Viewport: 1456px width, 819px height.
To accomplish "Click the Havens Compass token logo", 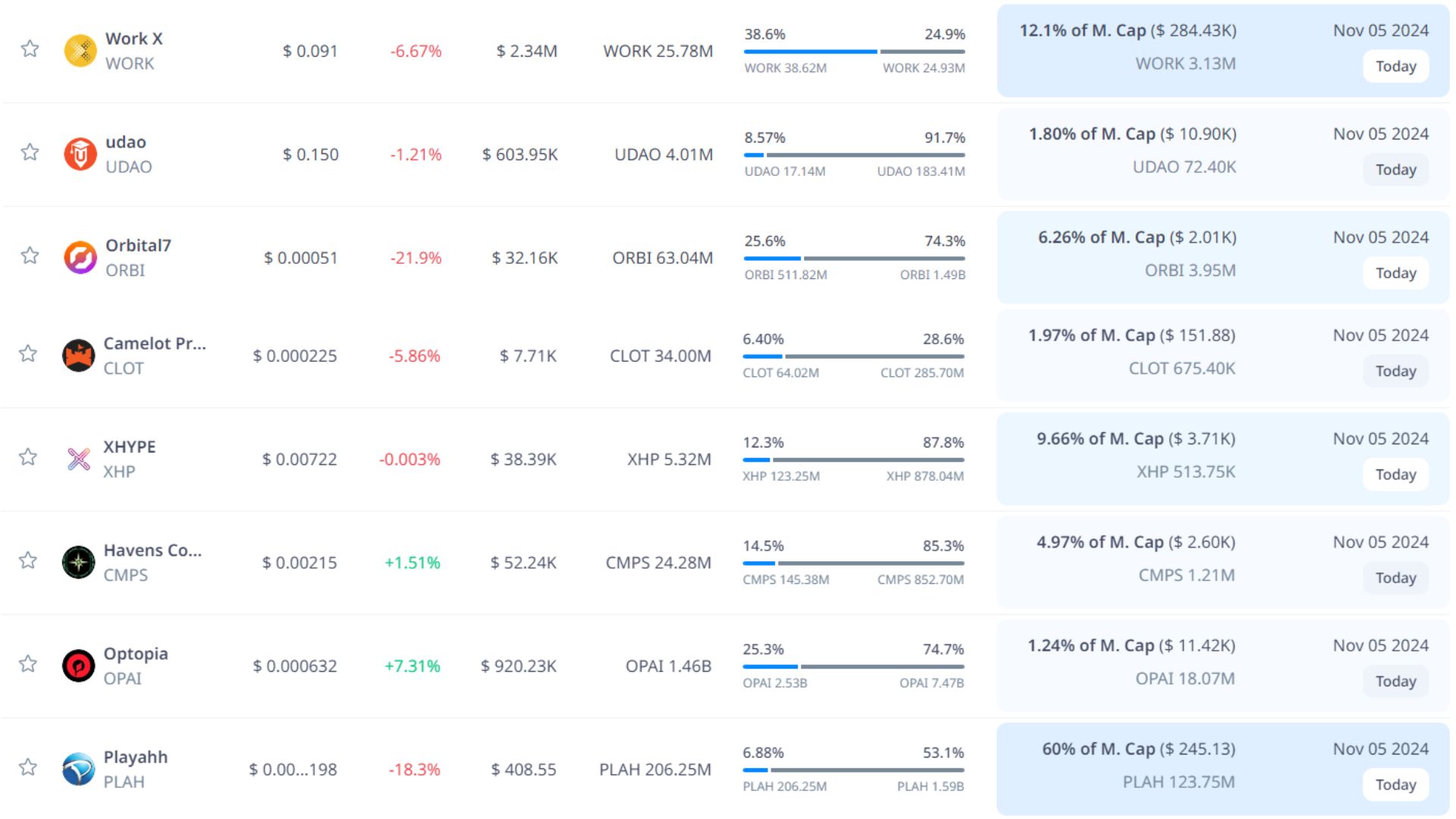I will pyautogui.click(x=78, y=563).
